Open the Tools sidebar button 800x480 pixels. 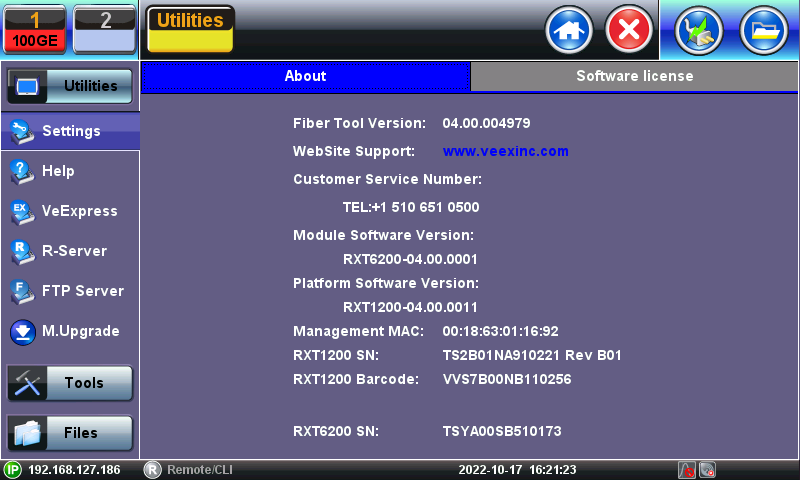(x=70, y=383)
